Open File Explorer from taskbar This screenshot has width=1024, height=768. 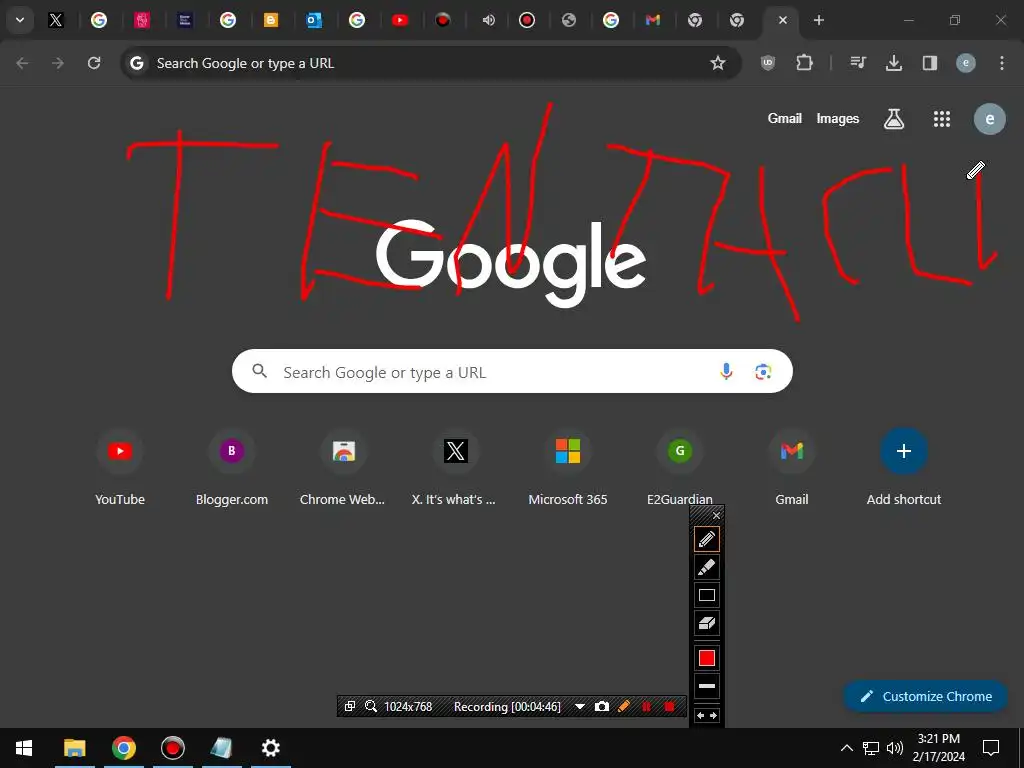pyautogui.click(x=74, y=748)
